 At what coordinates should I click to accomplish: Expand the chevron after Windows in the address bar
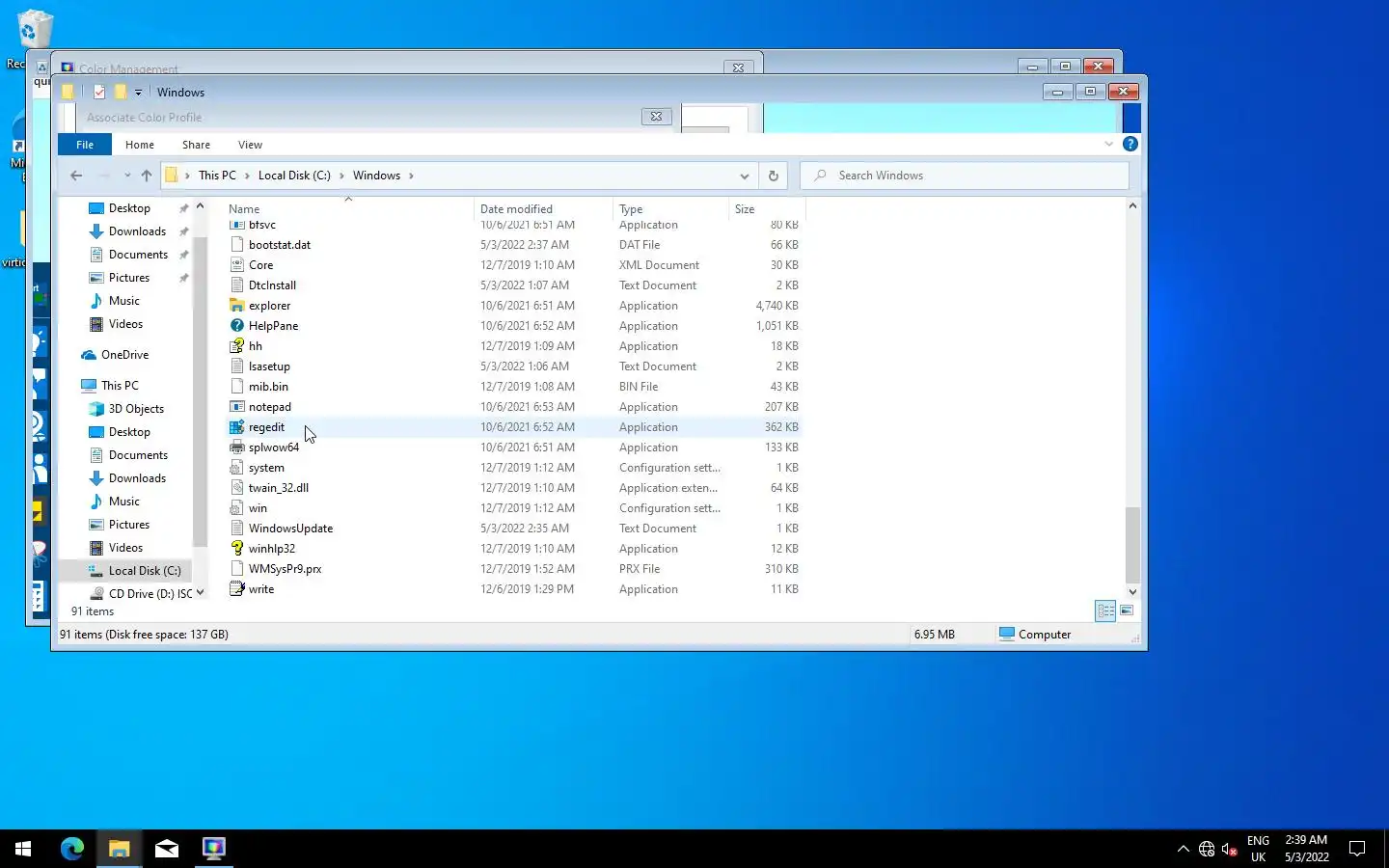click(x=411, y=176)
